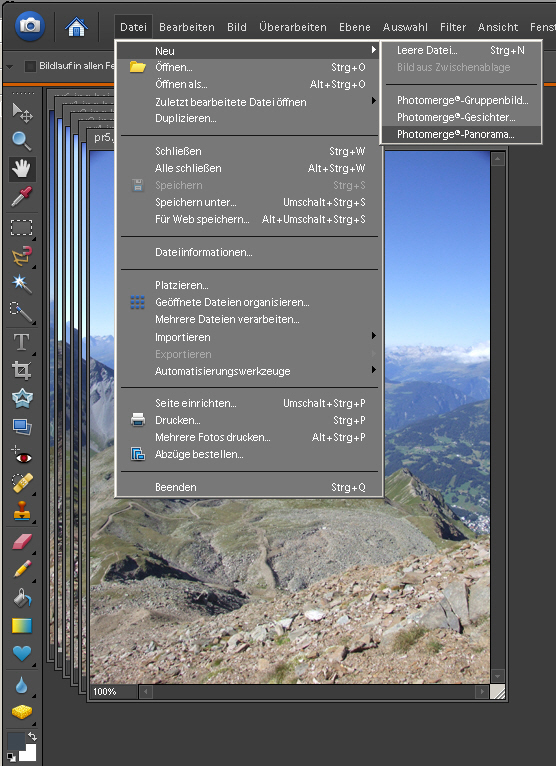The image size is (556, 766).
Task: Select the Eraser tool
Action: (21, 541)
